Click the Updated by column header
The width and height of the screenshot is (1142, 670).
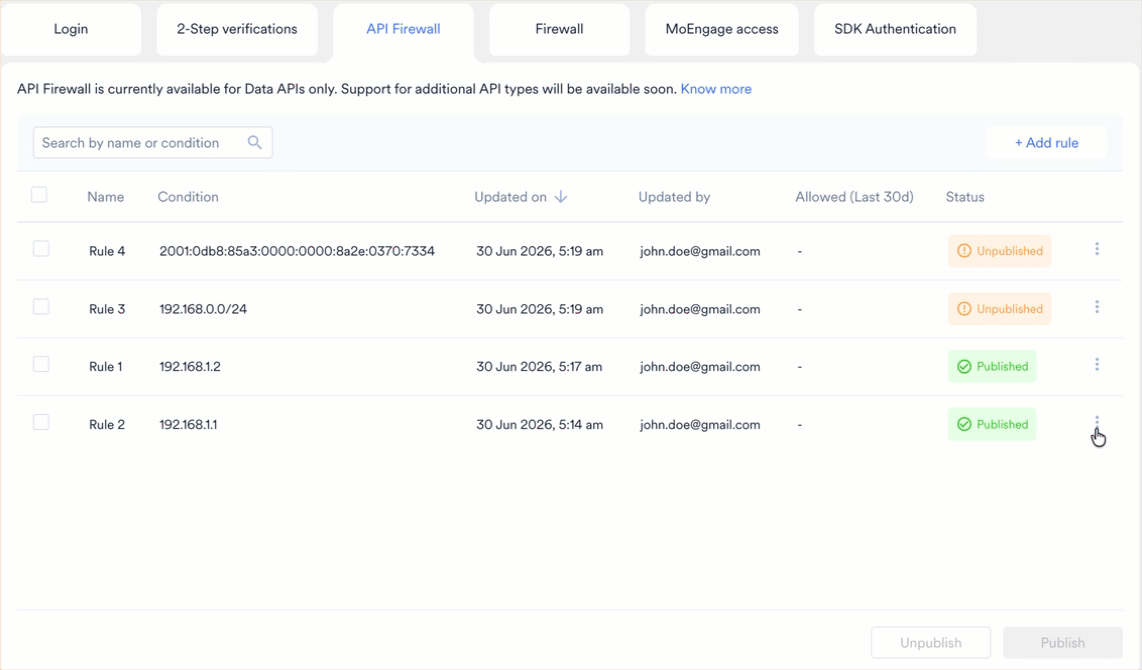(674, 197)
